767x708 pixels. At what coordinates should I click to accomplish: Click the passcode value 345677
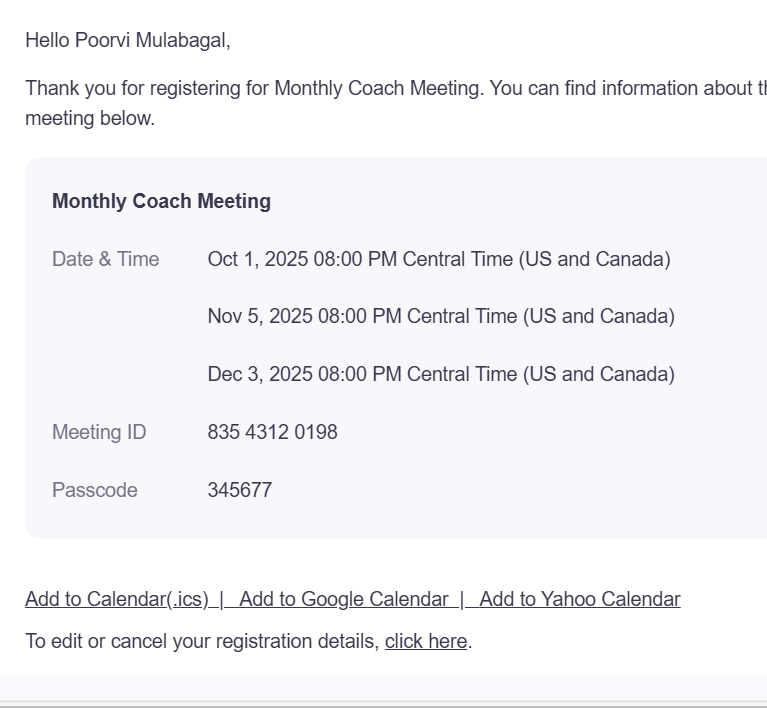coord(240,490)
